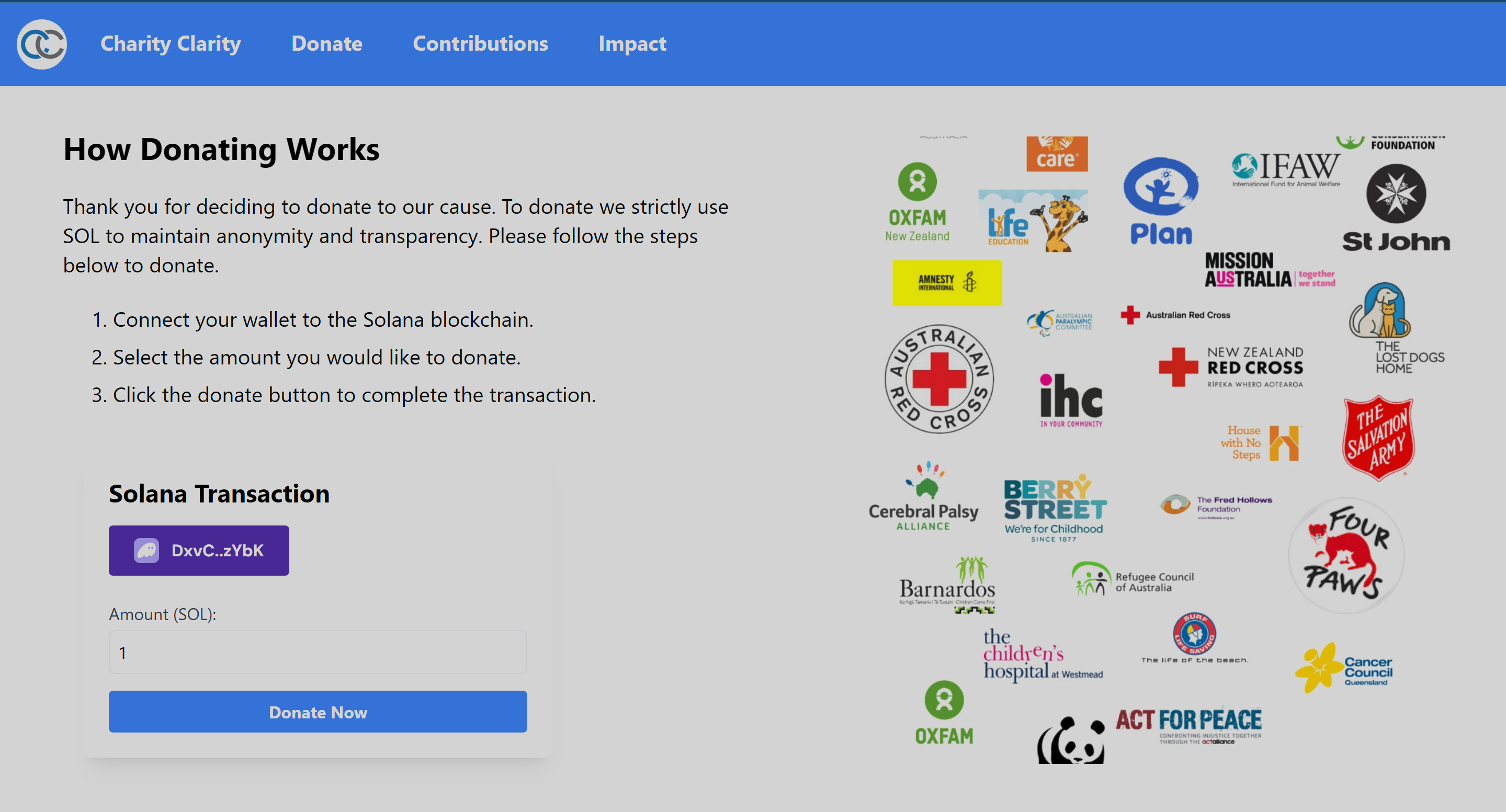Screen dimensions: 1506x812
Task: Click the round Australian Red Cross emblem
Action: coord(939,379)
